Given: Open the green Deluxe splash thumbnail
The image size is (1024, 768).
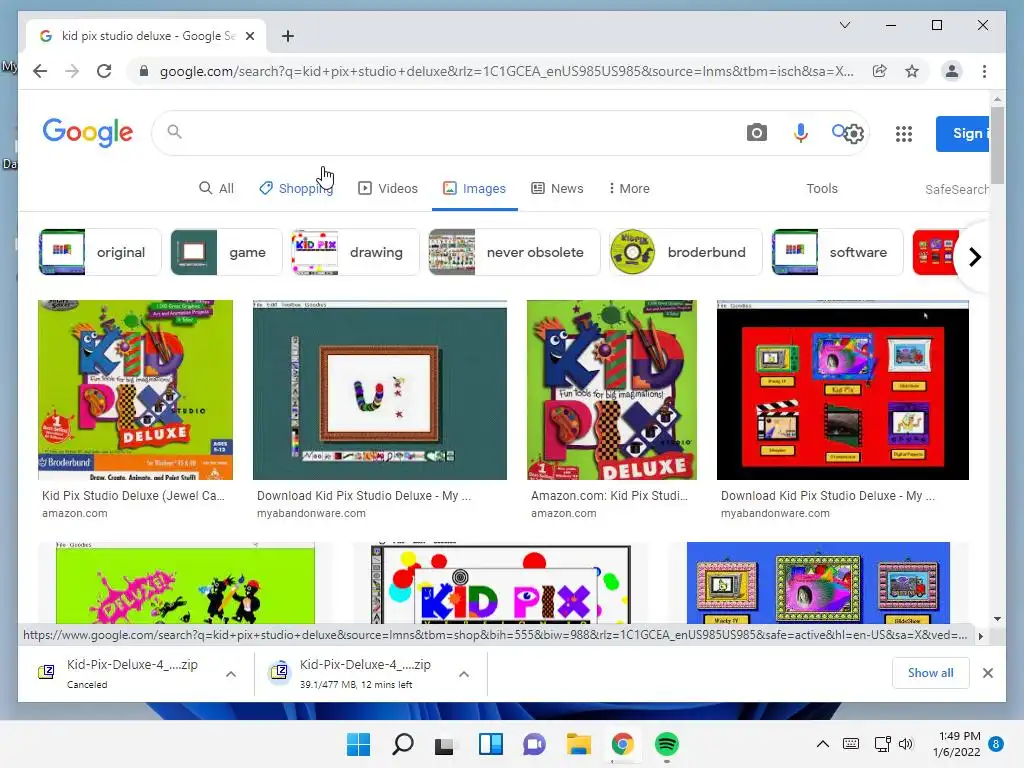Looking at the screenshot, I should [x=185, y=583].
